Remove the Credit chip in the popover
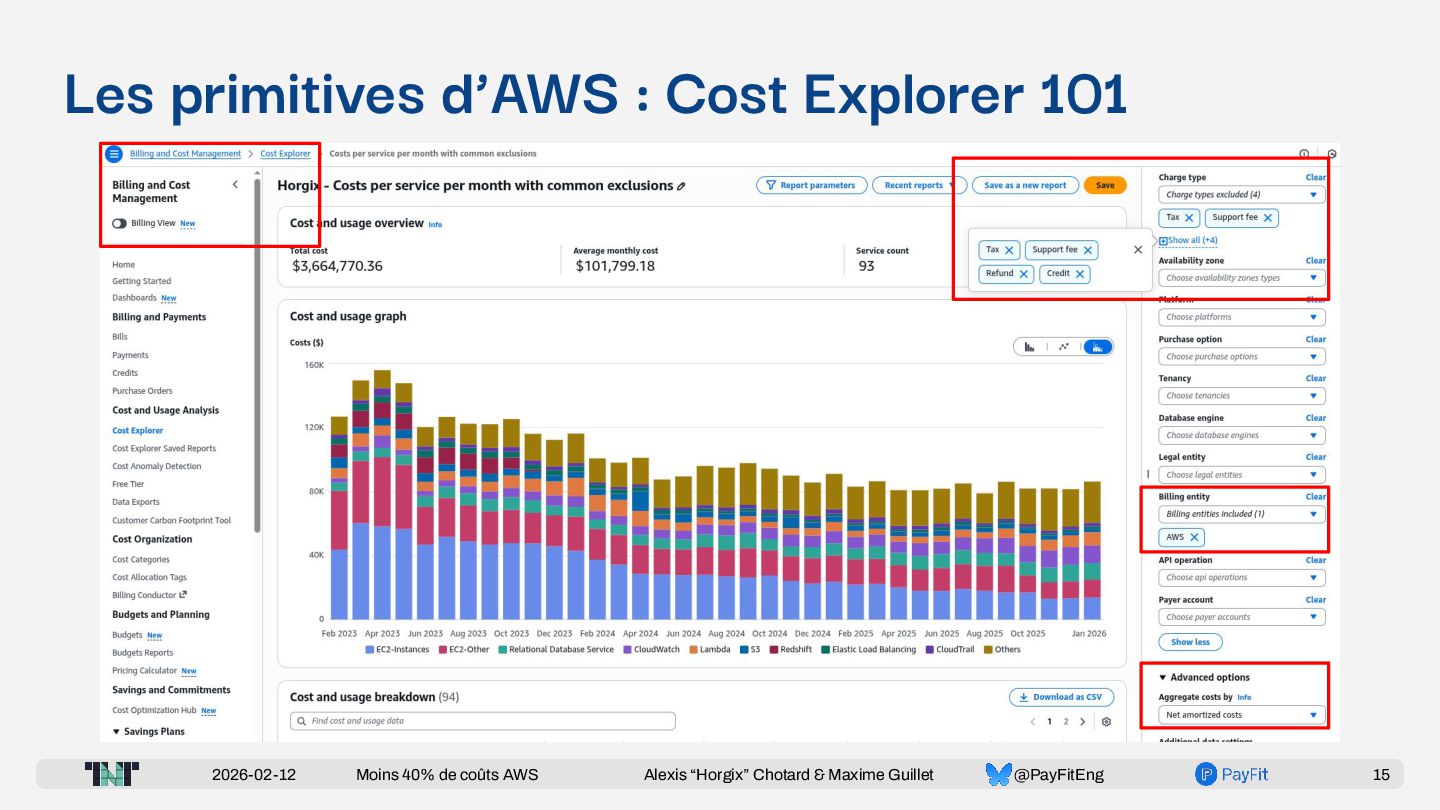The image size is (1440, 810). pyautogui.click(x=1080, y=274)
